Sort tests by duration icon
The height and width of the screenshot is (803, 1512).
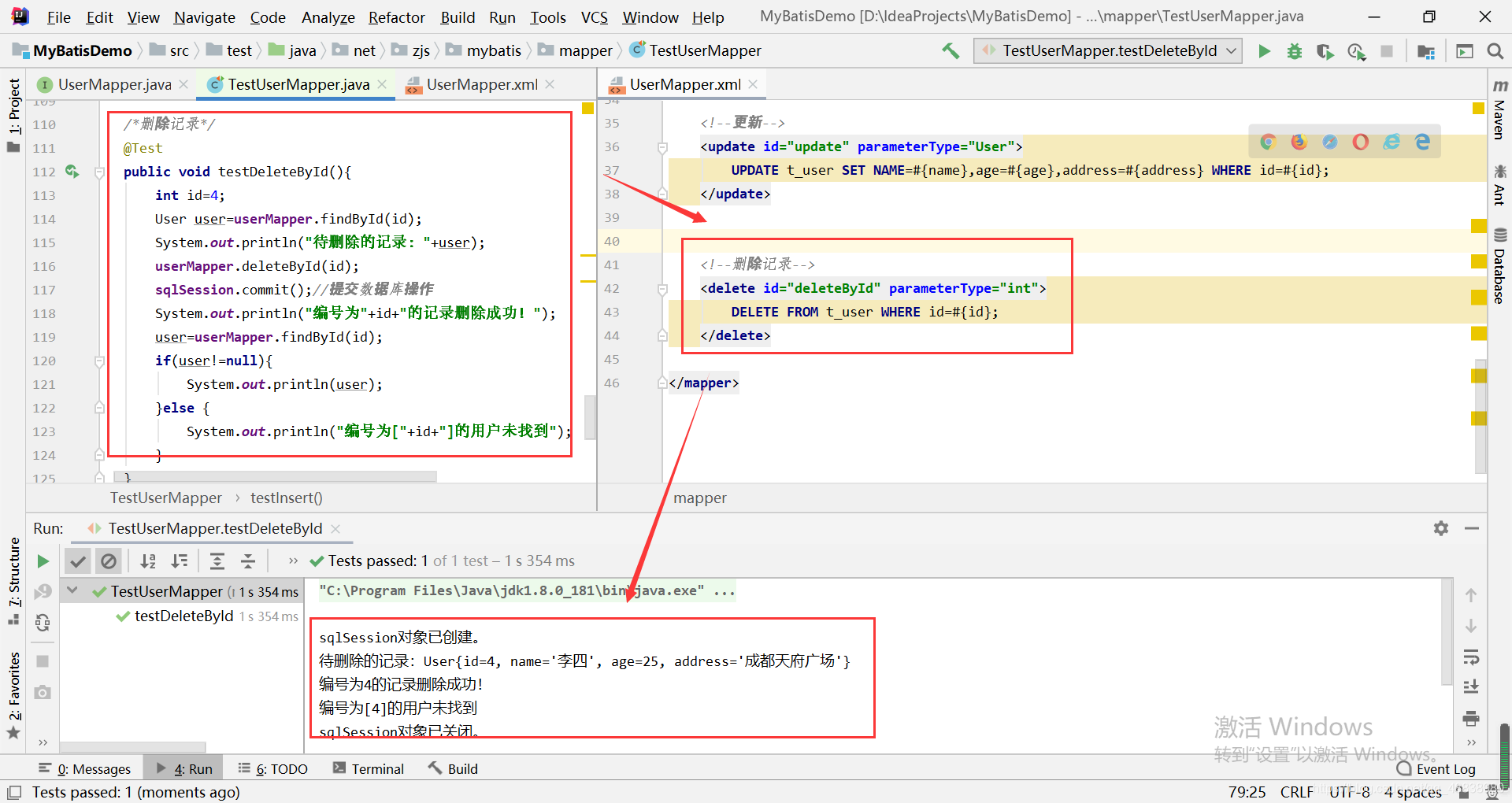pos(180,561)
